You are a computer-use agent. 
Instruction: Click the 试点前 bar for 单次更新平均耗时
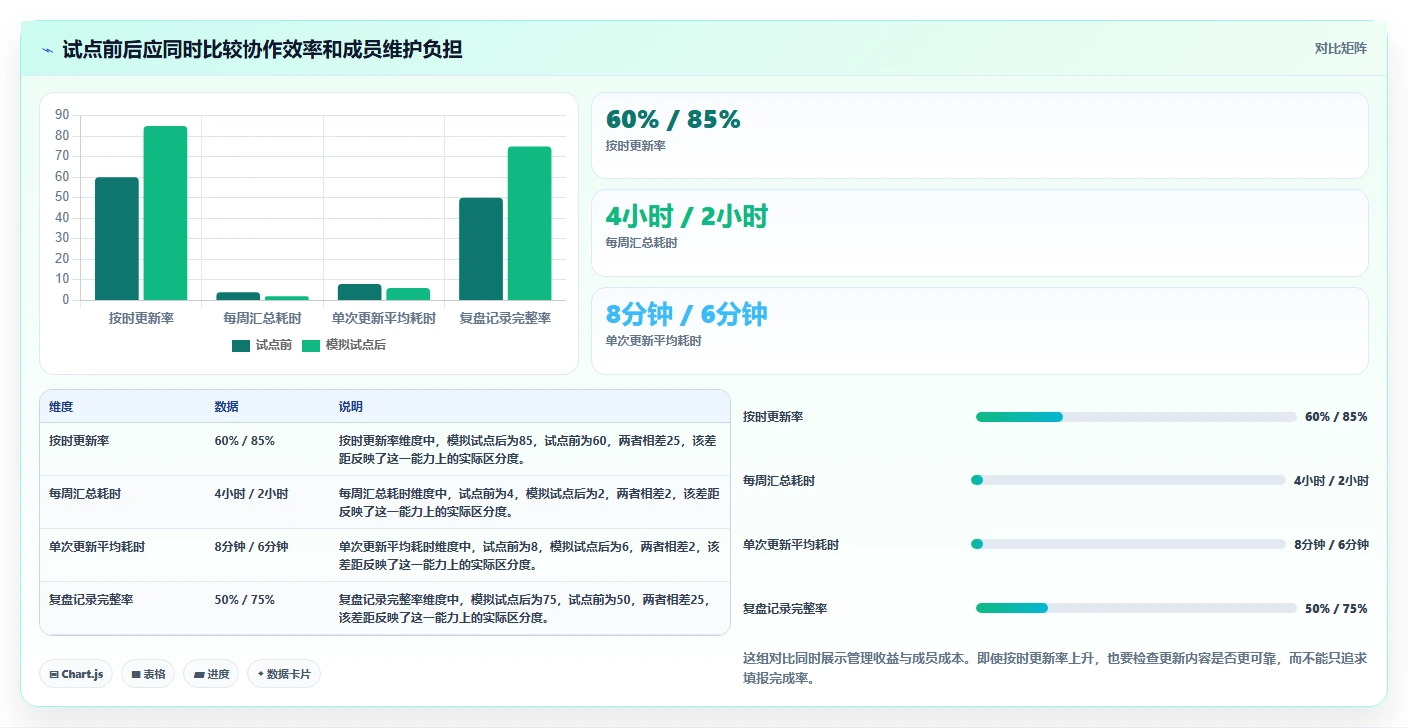point(360,292)
